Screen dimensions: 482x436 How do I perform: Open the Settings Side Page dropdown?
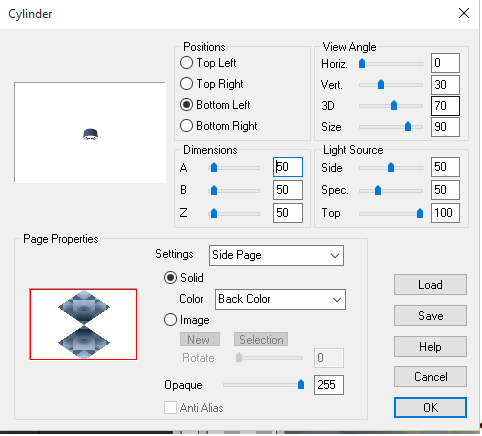tap(276, 255)
